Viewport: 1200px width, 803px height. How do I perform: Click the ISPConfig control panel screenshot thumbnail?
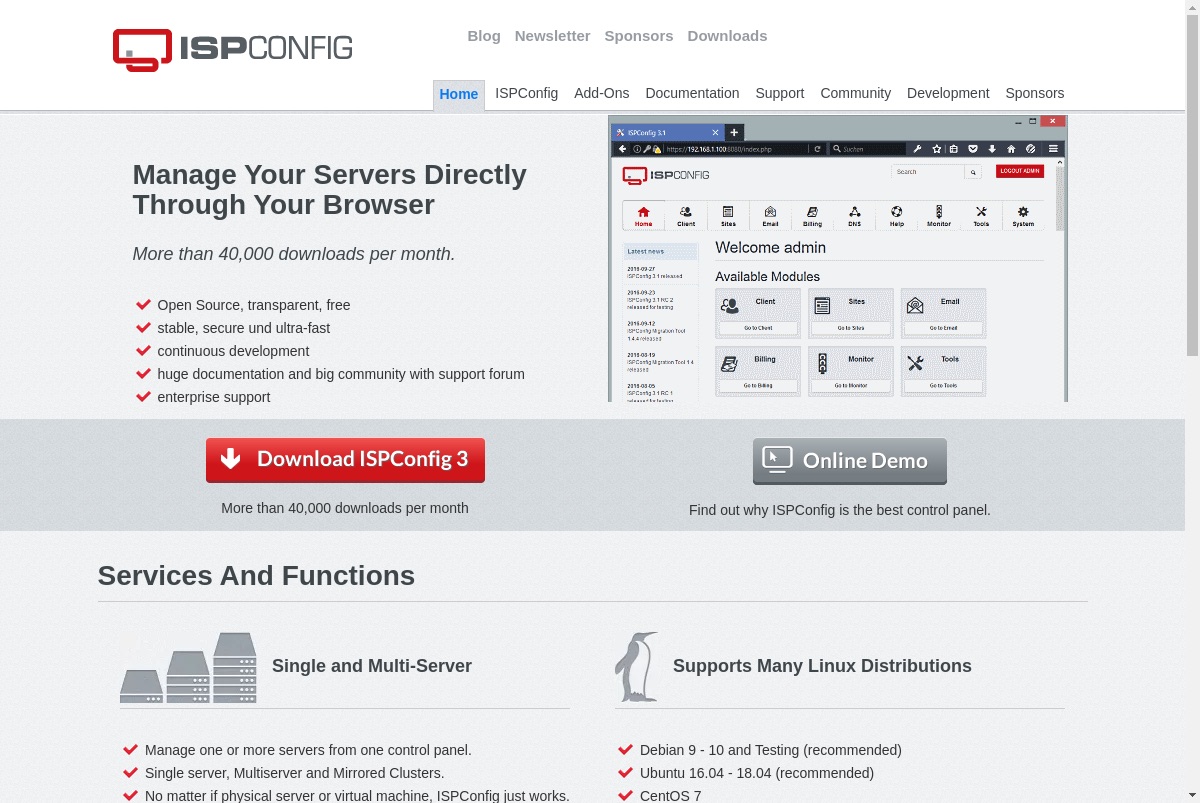tap(838, 258)
